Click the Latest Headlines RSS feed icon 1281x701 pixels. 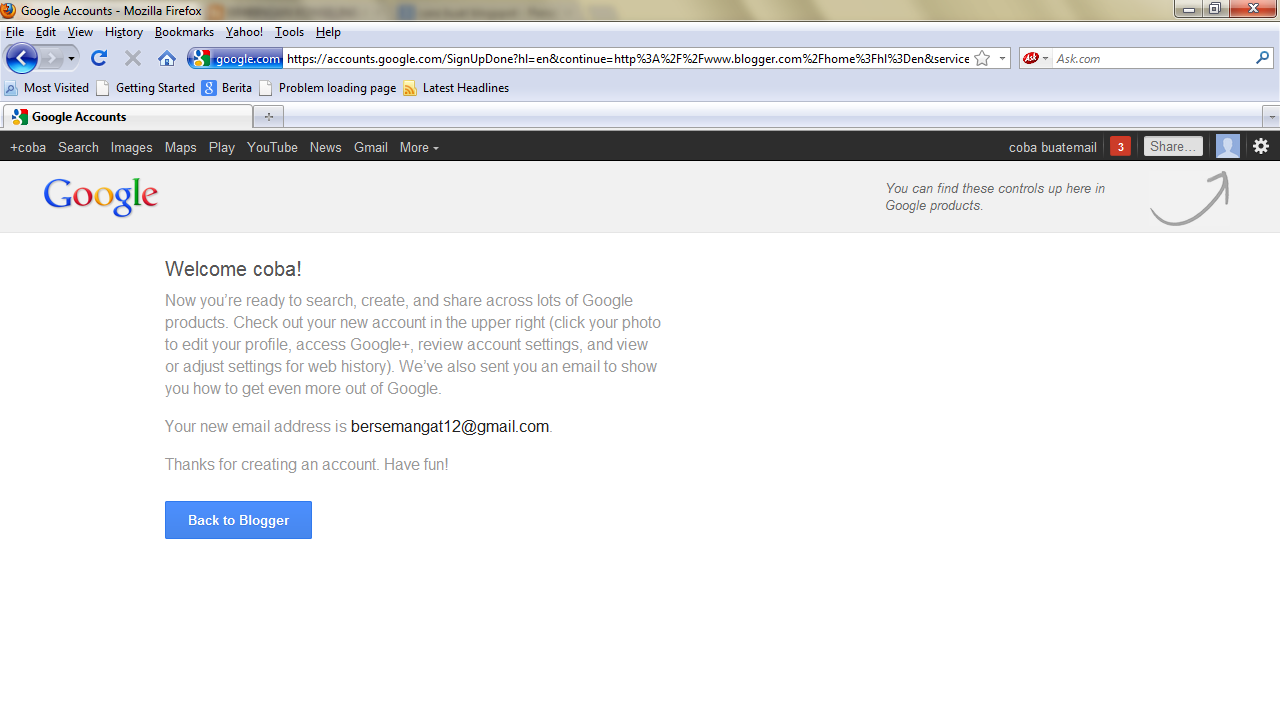410,88
